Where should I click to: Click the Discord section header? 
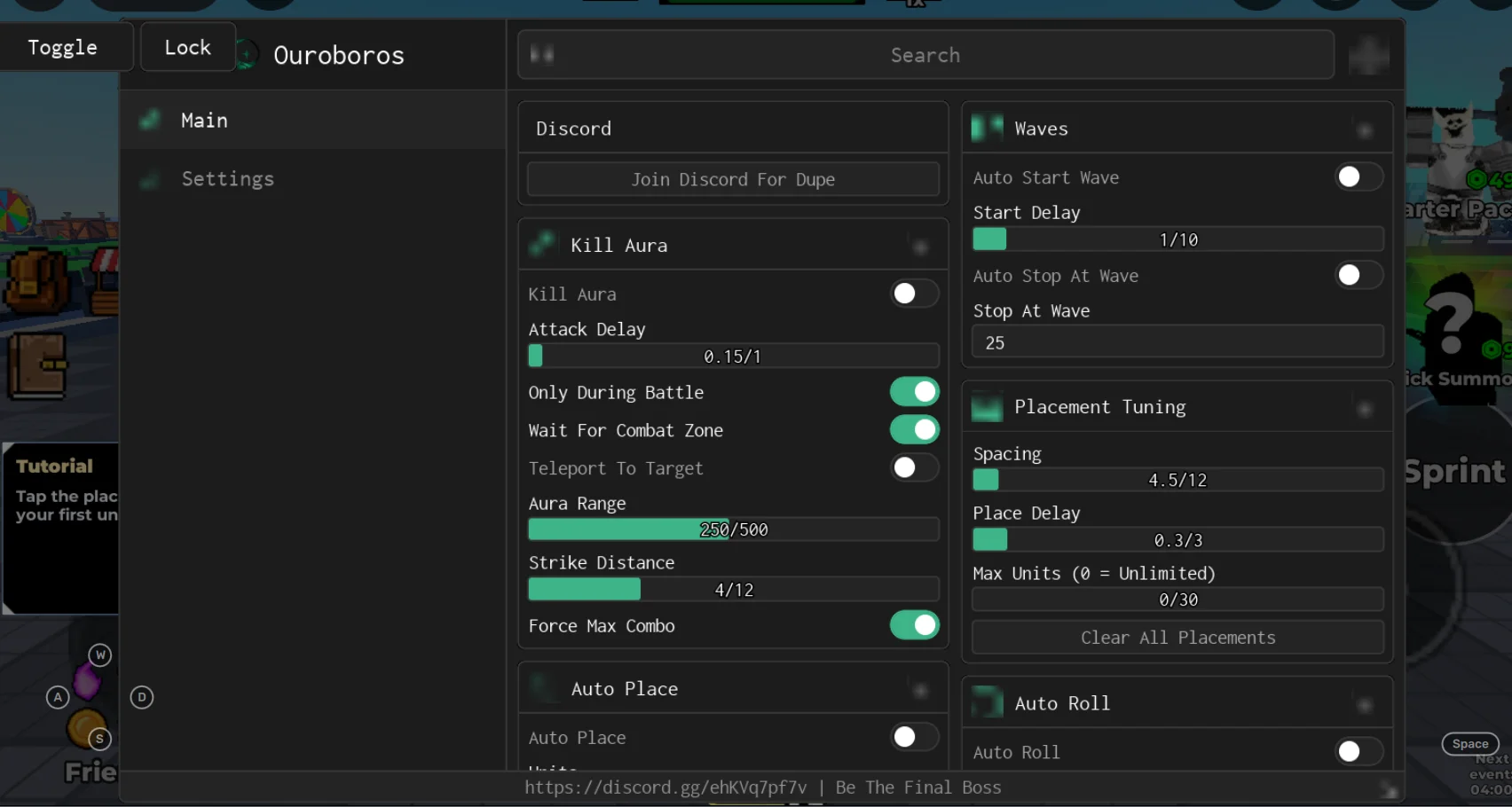733,128
